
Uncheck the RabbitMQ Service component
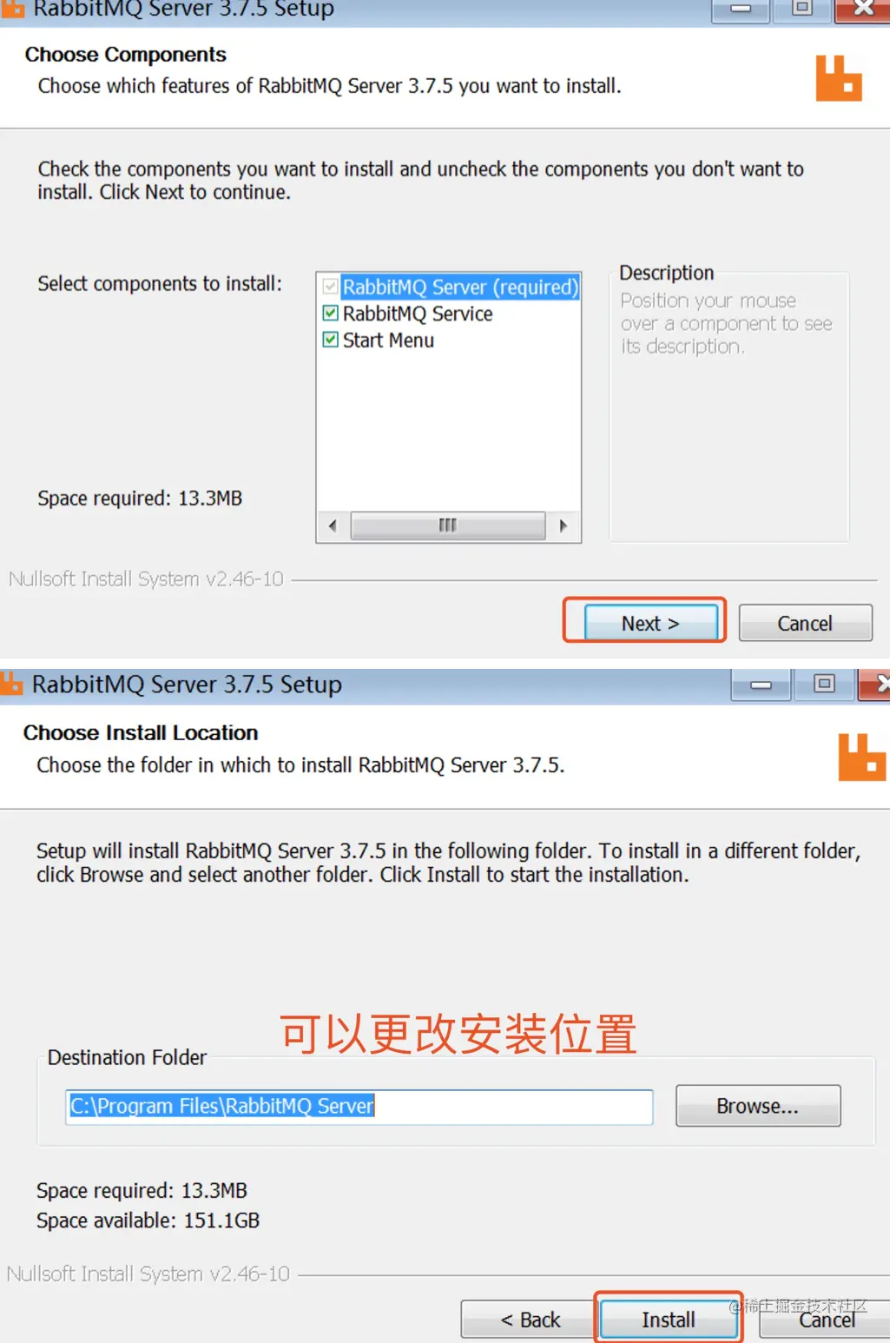pyautogui.click(x=331, y=314)
